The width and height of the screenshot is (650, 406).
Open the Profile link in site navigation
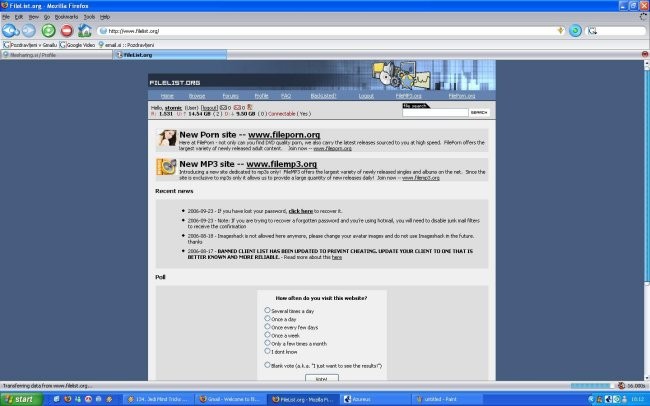click(x=261, y=96)
